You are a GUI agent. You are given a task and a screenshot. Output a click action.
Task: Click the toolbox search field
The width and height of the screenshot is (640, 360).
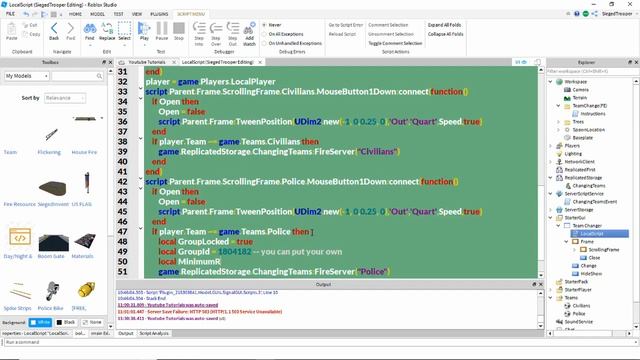[77, 76]
